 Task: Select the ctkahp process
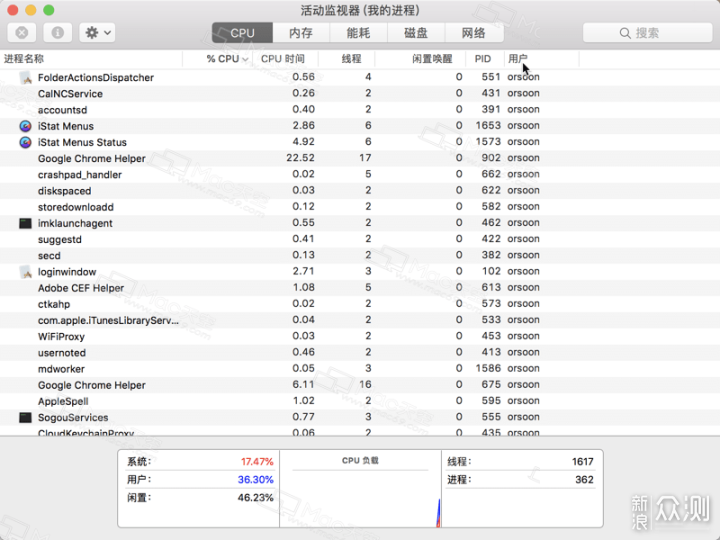point(360,304)
